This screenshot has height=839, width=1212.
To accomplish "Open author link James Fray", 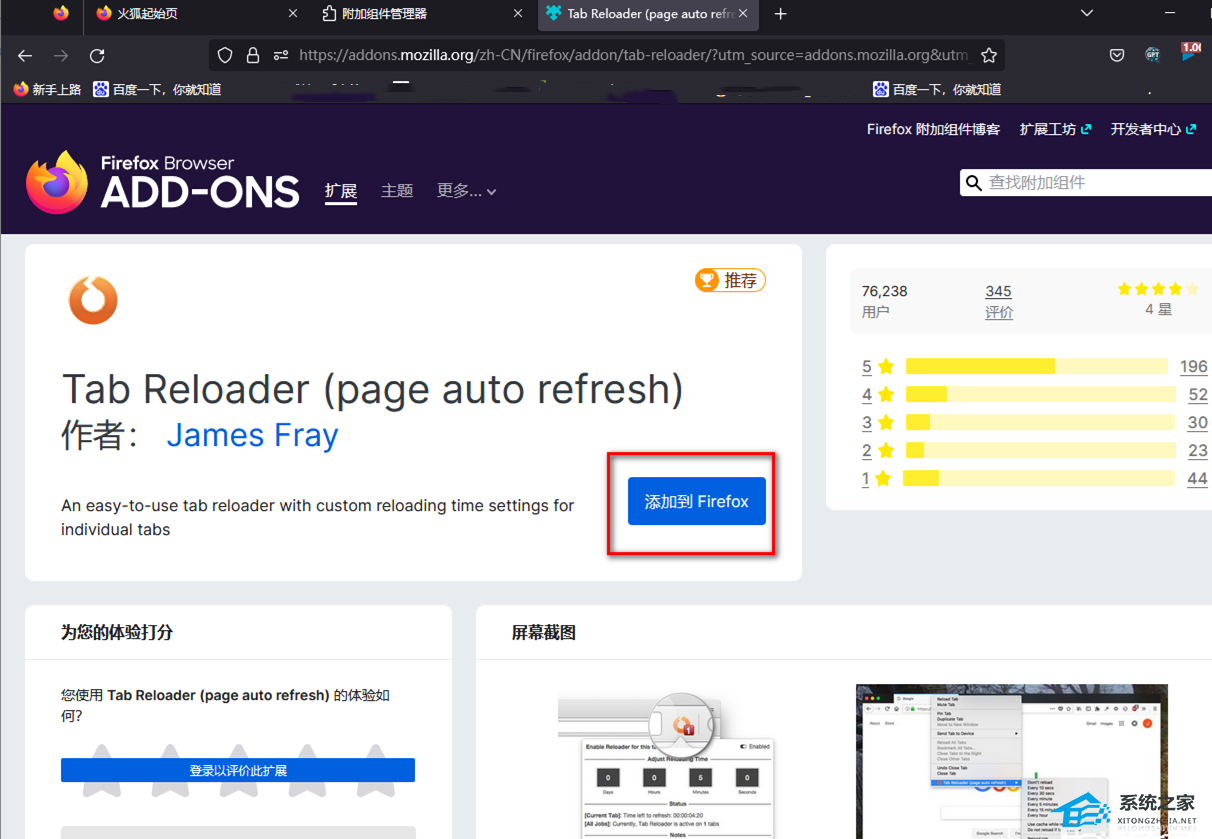I will (252, 435).
